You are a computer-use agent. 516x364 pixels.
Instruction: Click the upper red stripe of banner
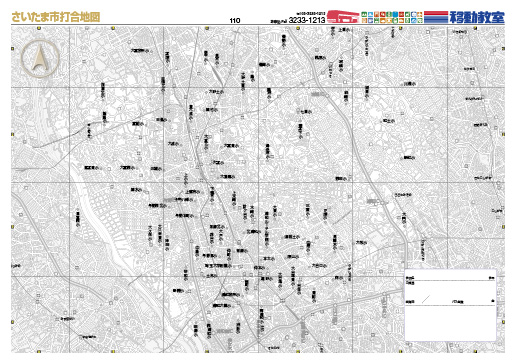(436, 13)
